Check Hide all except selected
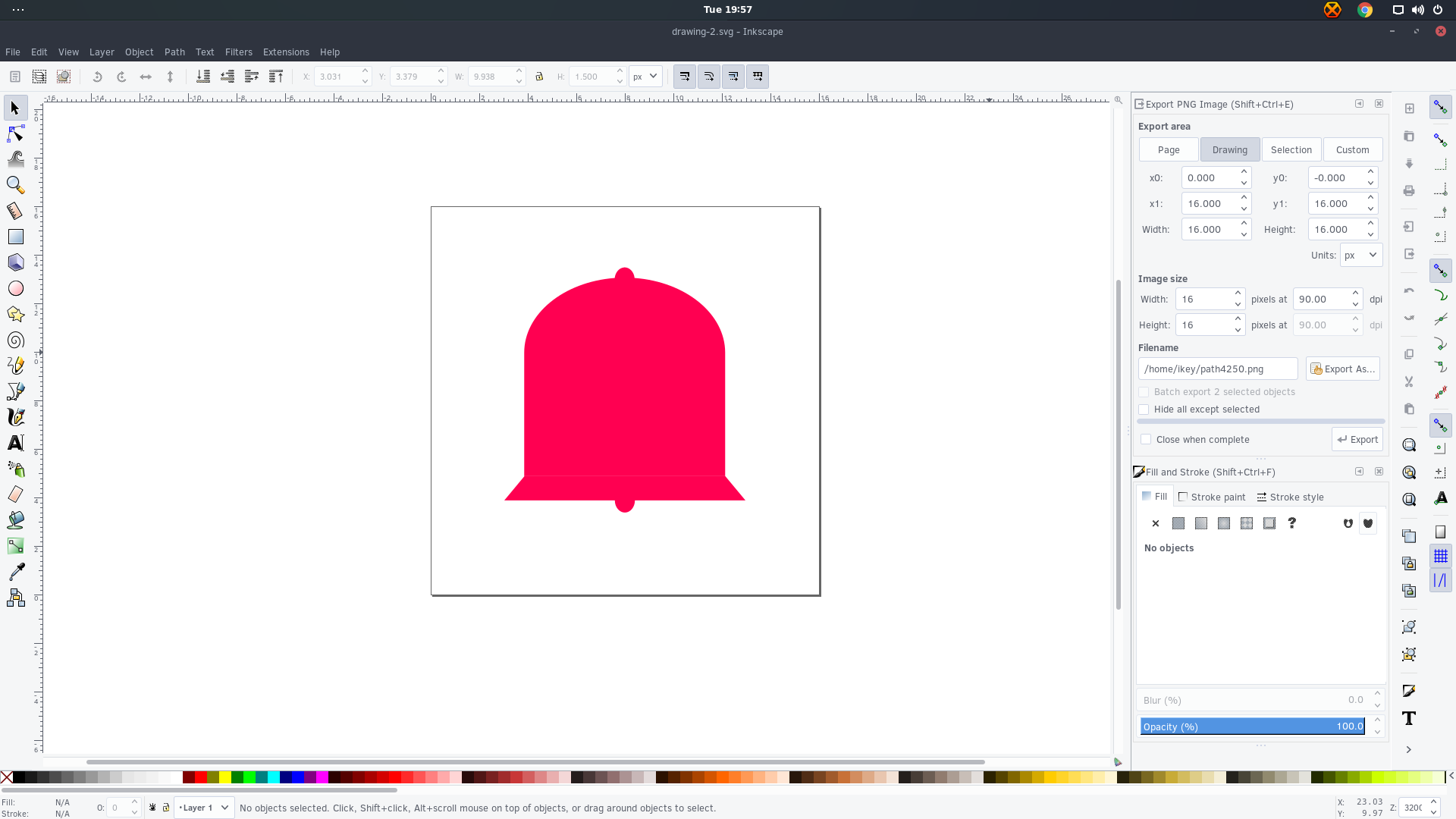Screen dimensions: 1456x819 pyautogui.click(x=1144, y=409)
